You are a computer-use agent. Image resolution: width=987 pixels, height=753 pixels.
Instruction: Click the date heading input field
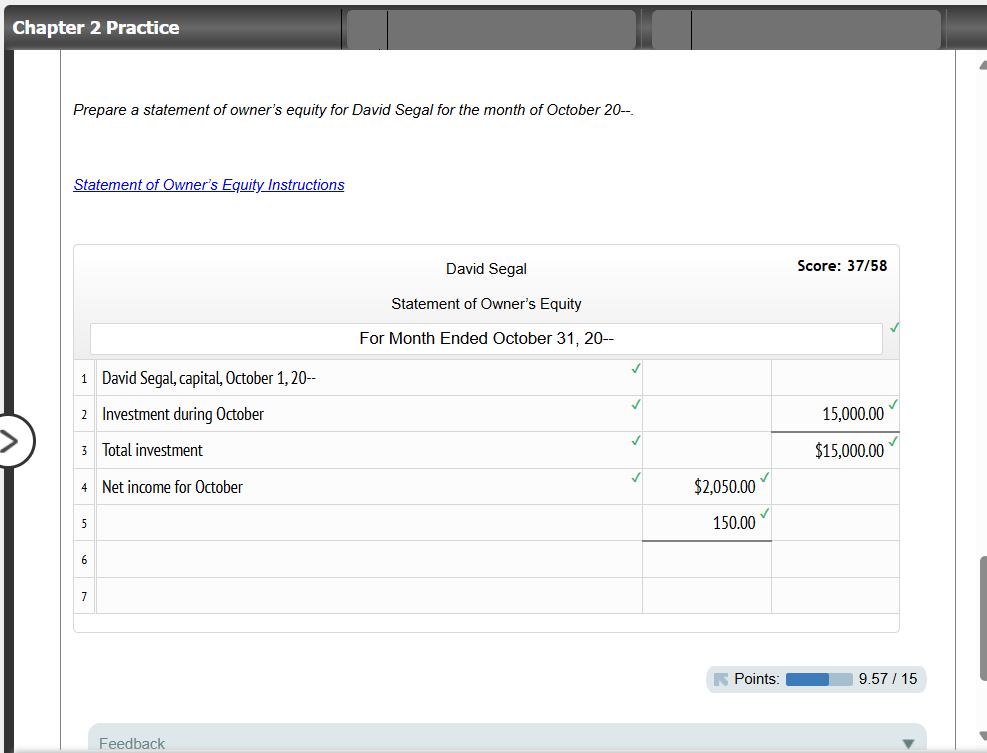point(486,338)
